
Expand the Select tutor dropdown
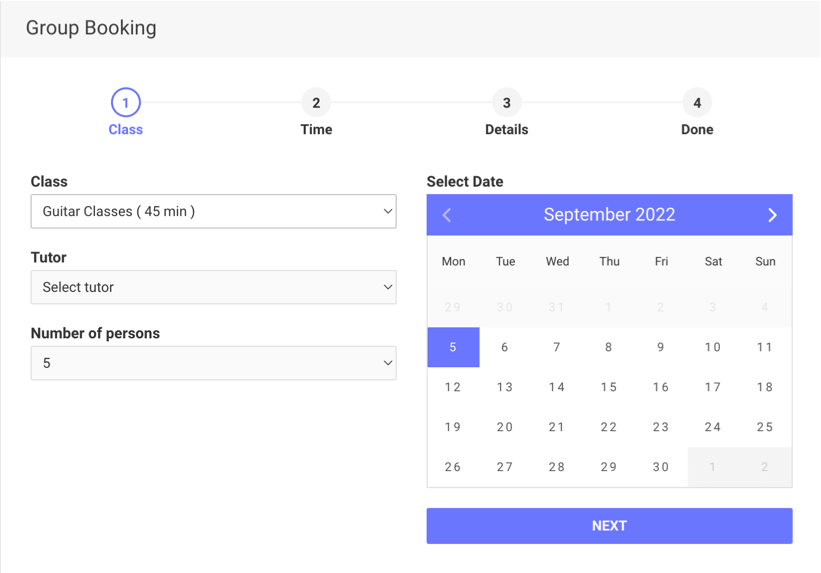[213, 287]
